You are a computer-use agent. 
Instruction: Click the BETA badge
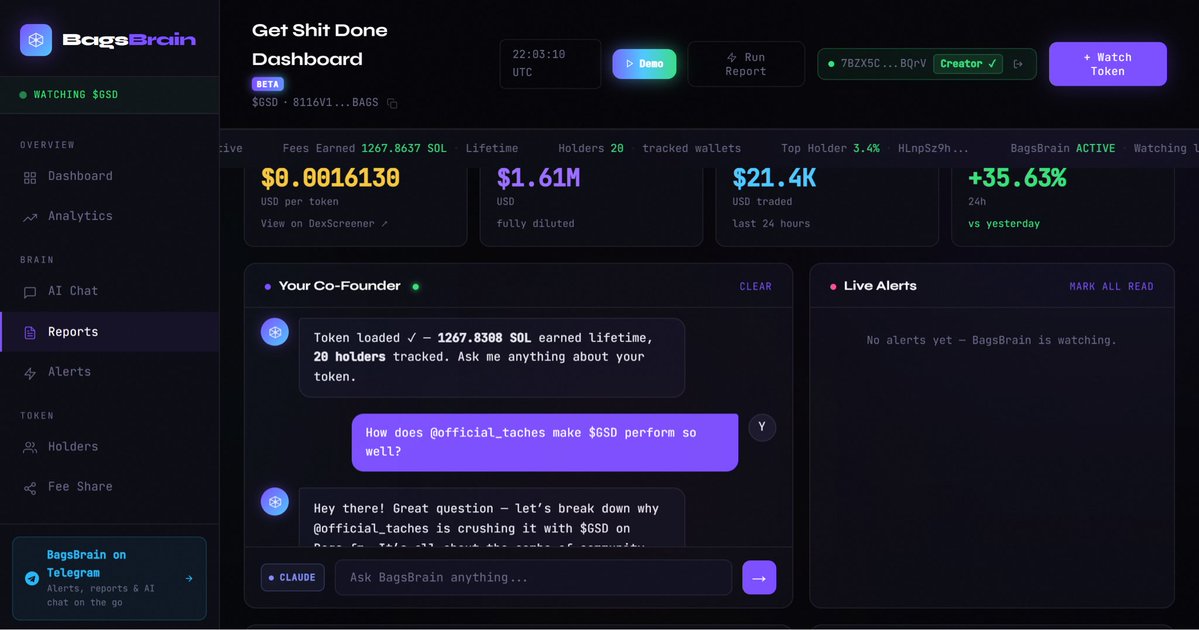[268, 84]
